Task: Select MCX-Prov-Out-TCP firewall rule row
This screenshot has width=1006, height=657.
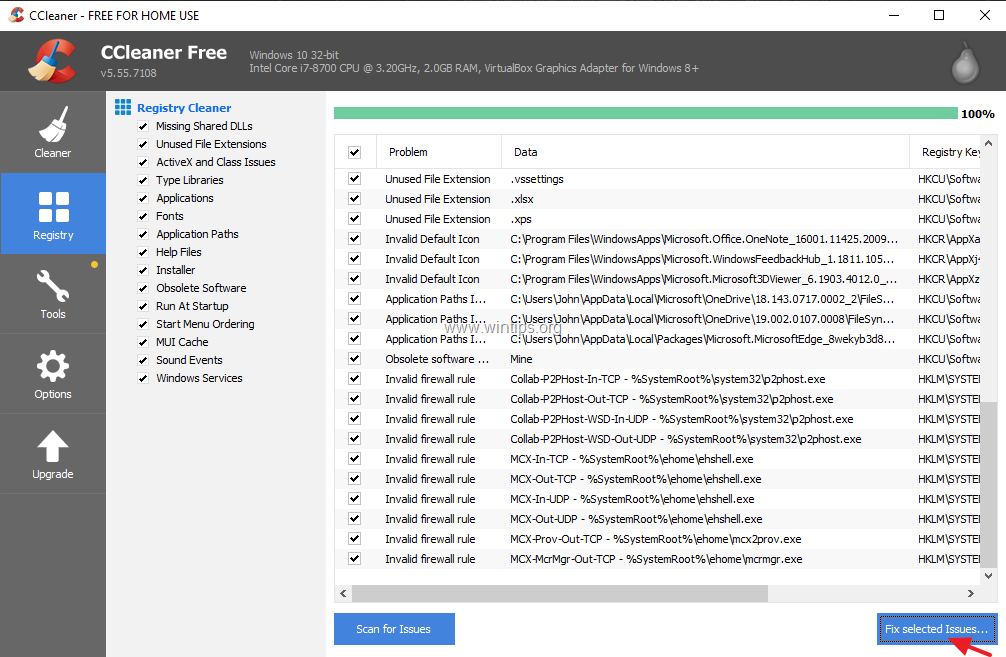Action: pos(658,538)
